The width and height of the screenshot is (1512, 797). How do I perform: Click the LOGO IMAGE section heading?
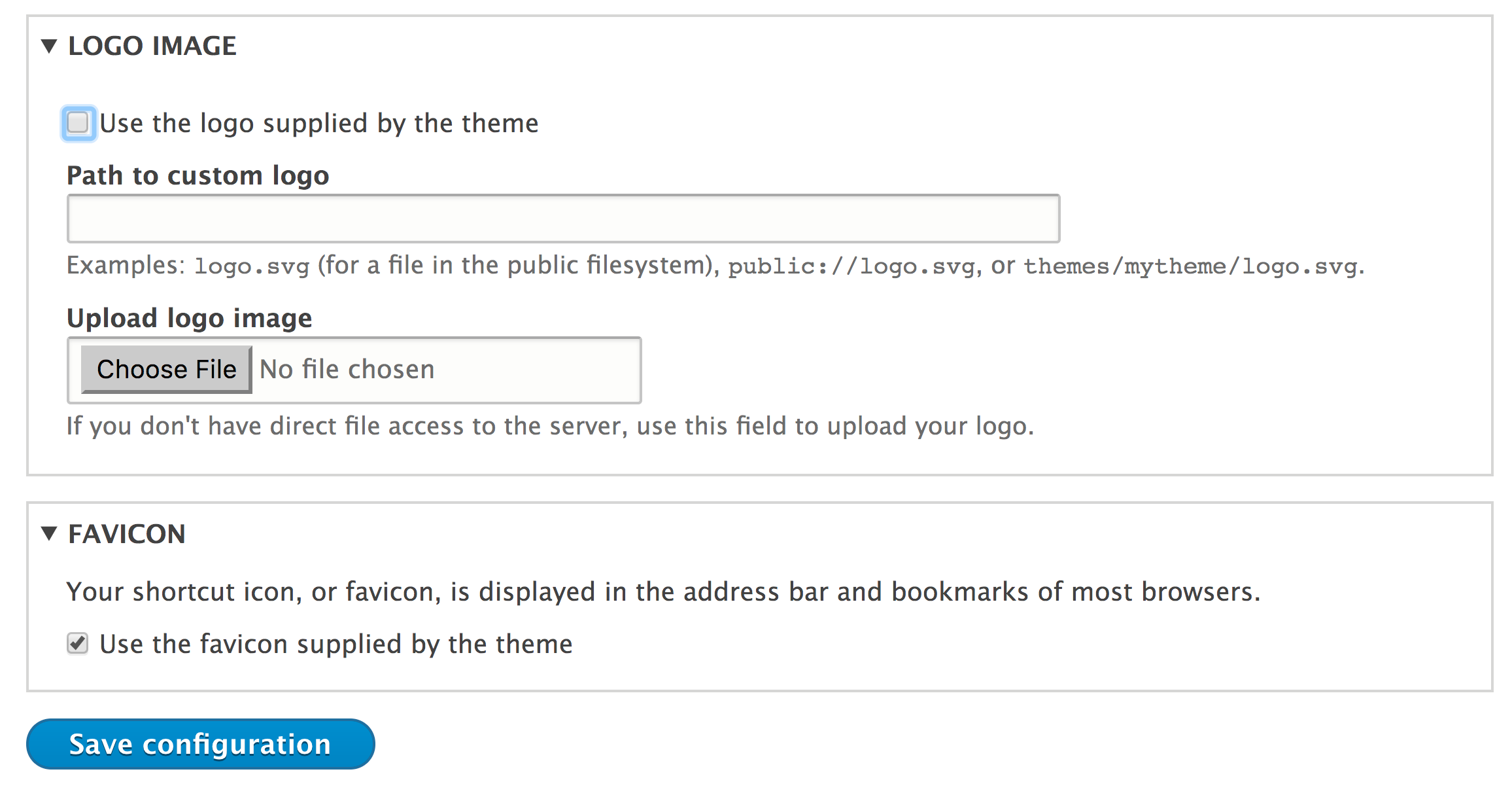[152, 46]
